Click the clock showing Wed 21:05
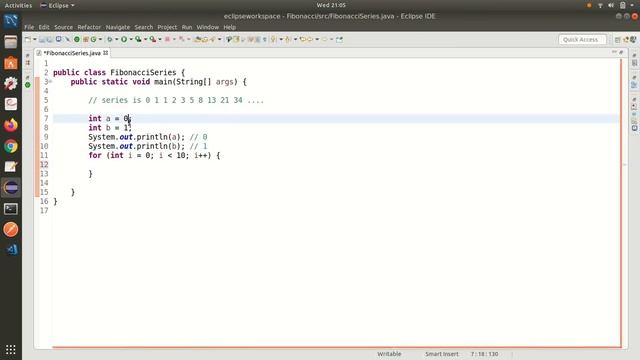This screenshot has height=360, width=640. [331, 5]
